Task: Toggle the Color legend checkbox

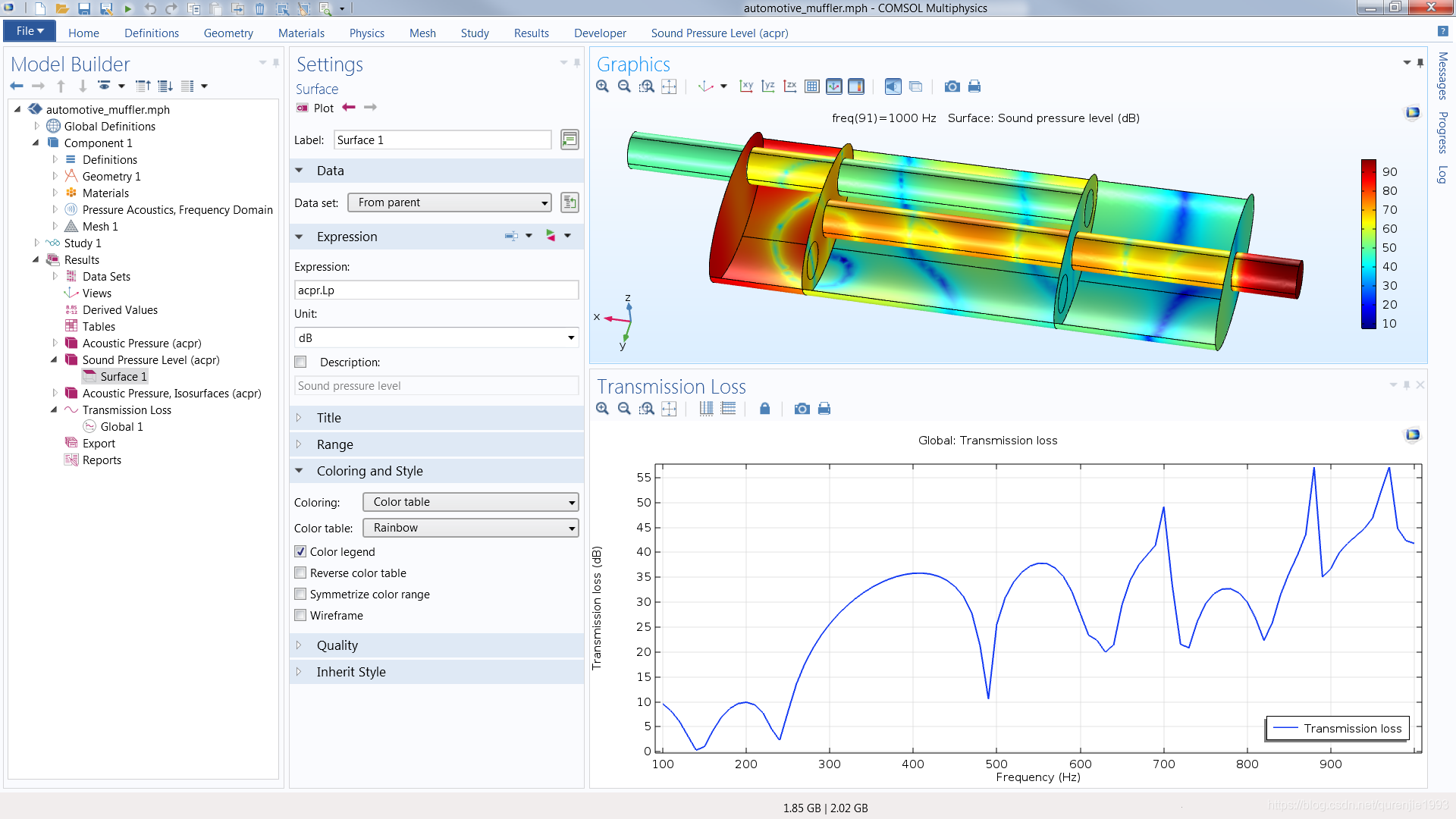Action: pos(300,551)
